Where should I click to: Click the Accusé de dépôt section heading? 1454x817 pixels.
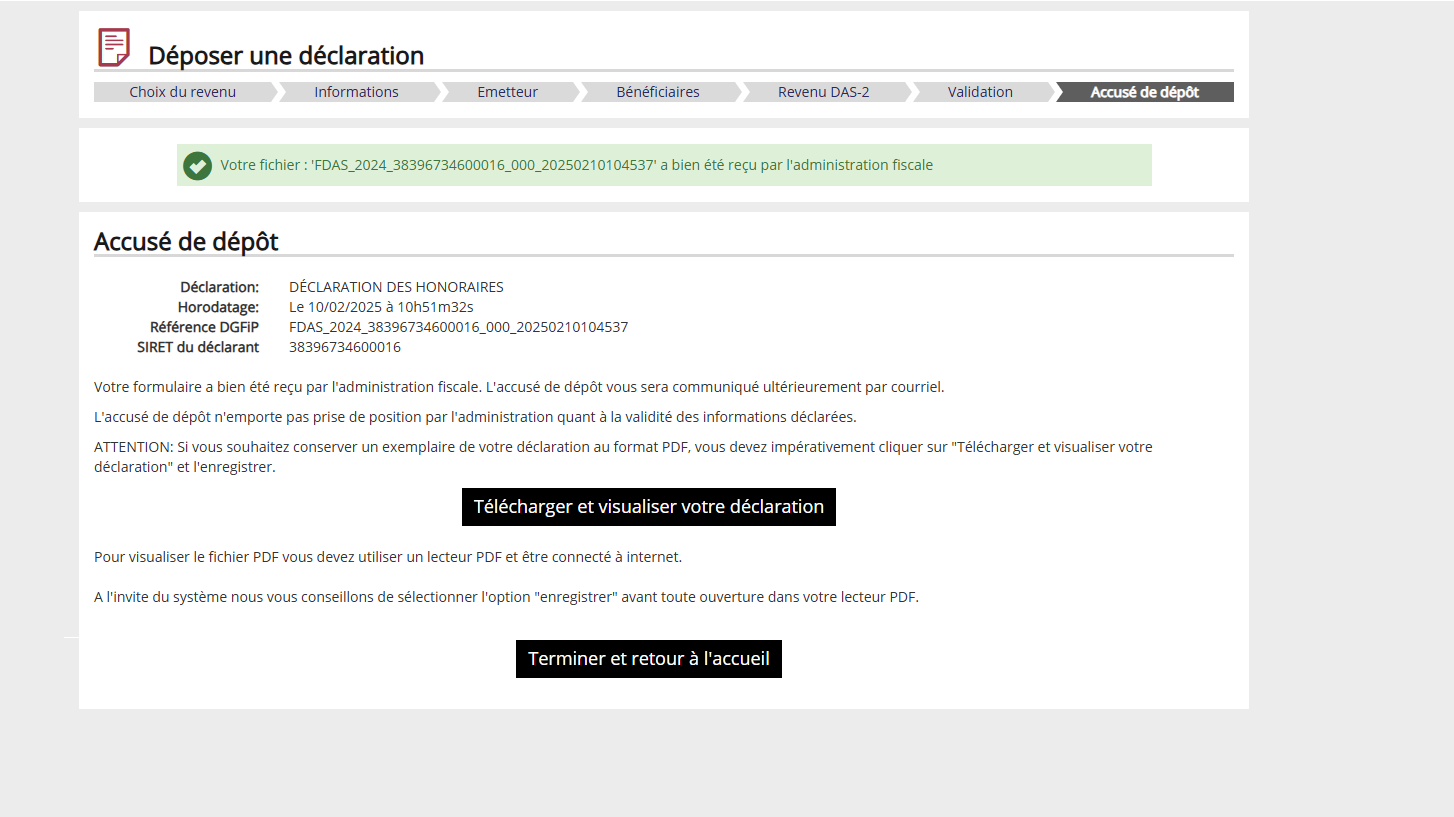[186, 241]
